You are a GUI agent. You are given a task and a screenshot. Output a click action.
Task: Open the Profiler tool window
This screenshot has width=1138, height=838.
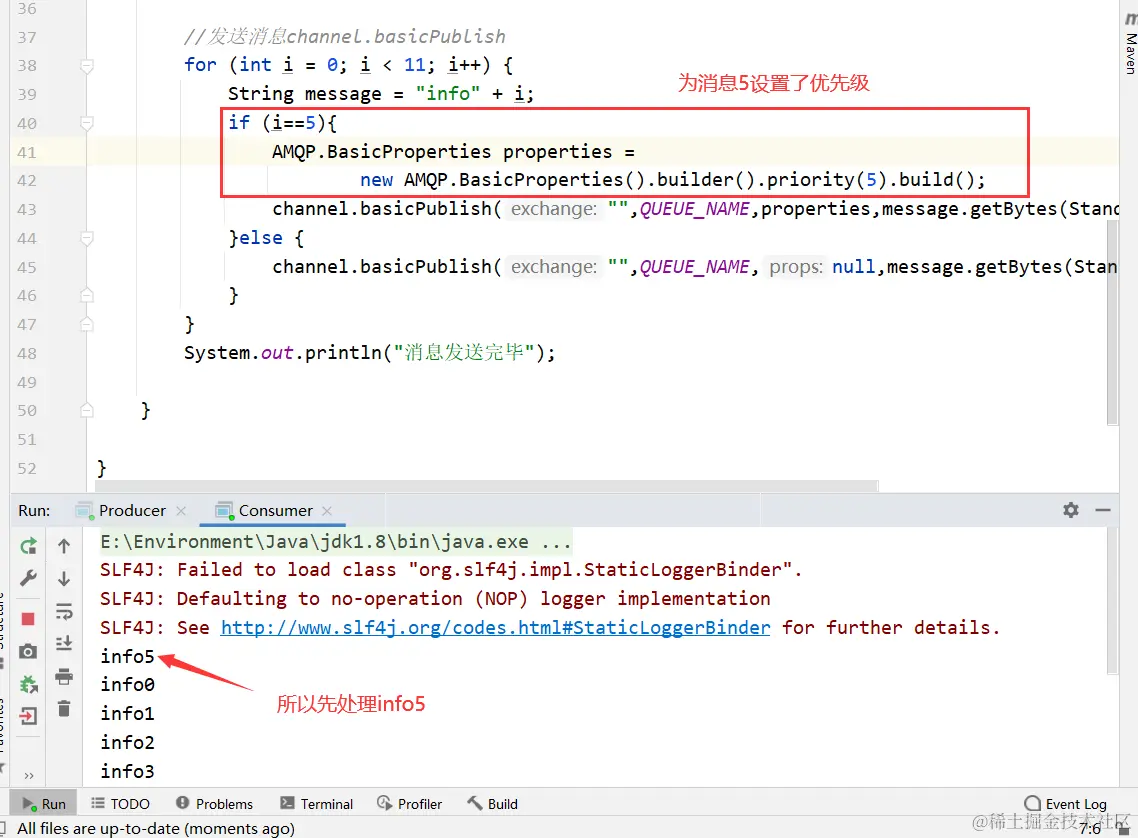410,804
